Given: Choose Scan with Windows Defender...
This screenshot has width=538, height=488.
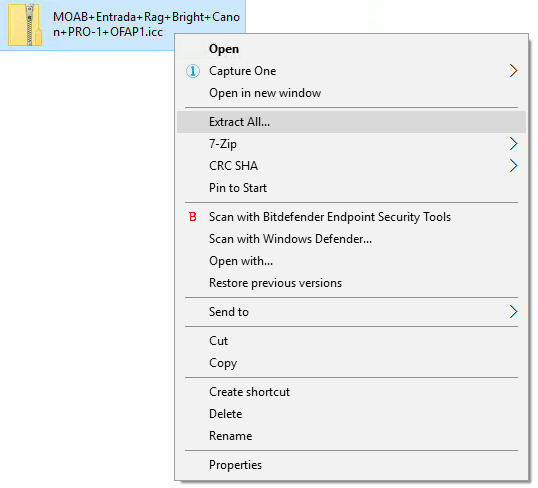Looking at the screenshot, I should point(351,239).
